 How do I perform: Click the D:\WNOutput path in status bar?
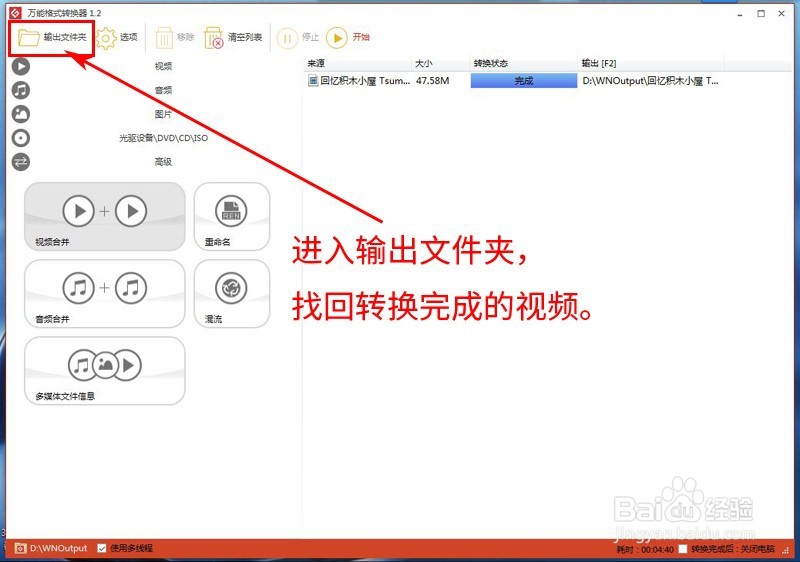click(58, 548)
